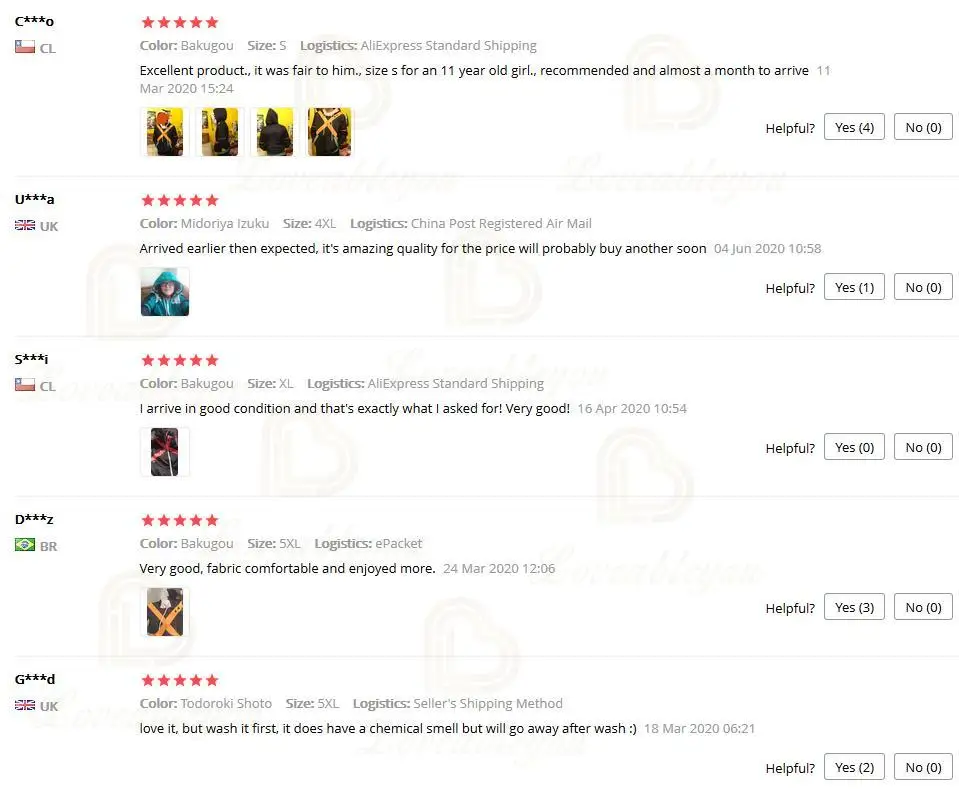This screenshot has height=789, width=959.
Task: Click the five-star rating on G***d's review
Action: [x=180, y=680]
